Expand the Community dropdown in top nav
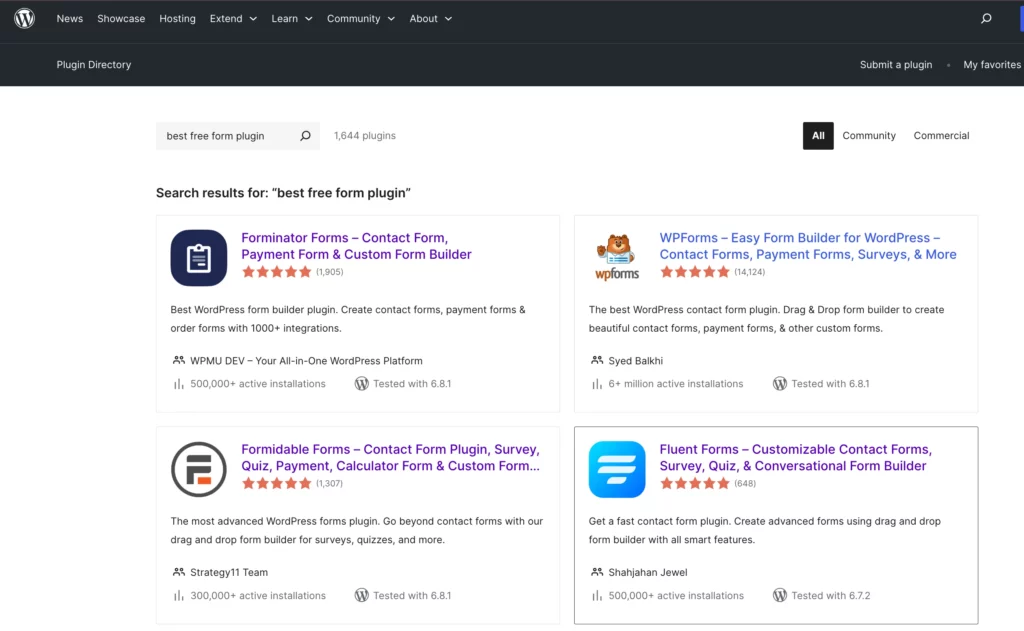 (360, 18)
